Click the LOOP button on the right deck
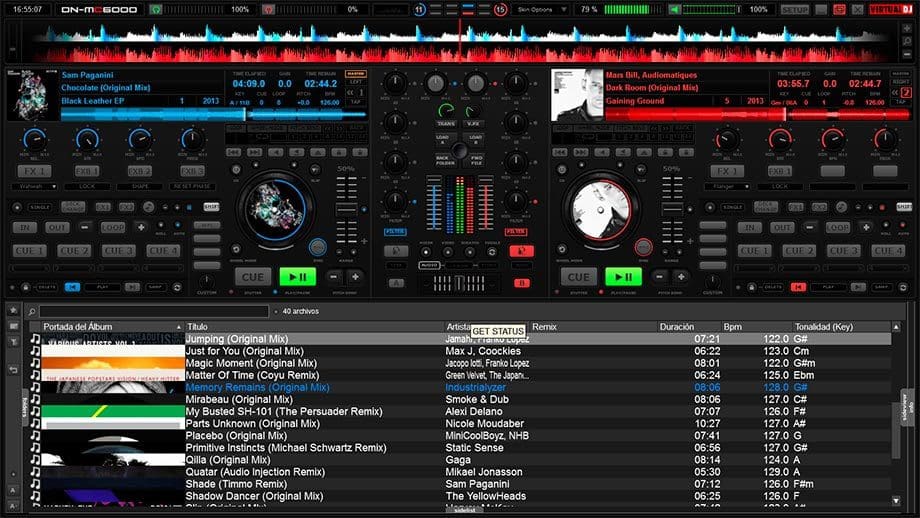920x518 pixels. click(x=837, y=227)
